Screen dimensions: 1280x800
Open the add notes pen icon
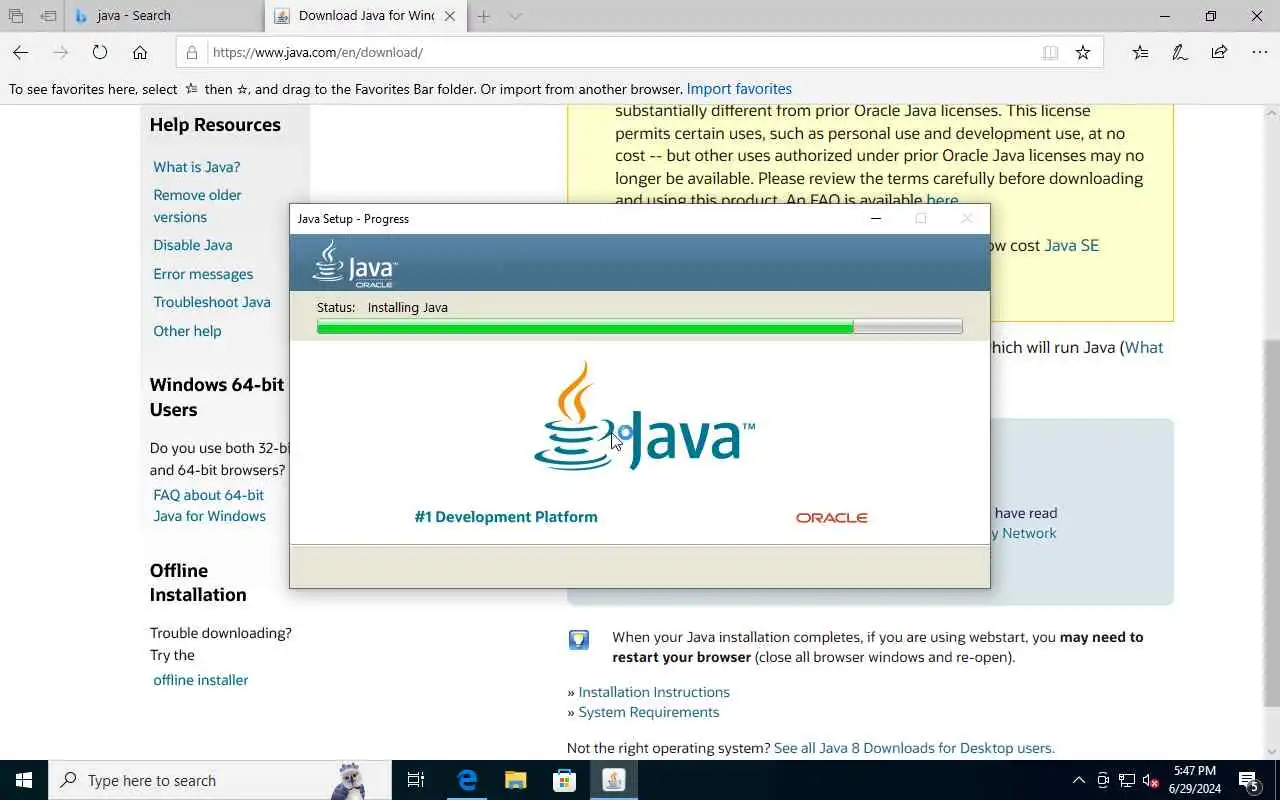pos(1180,52)
